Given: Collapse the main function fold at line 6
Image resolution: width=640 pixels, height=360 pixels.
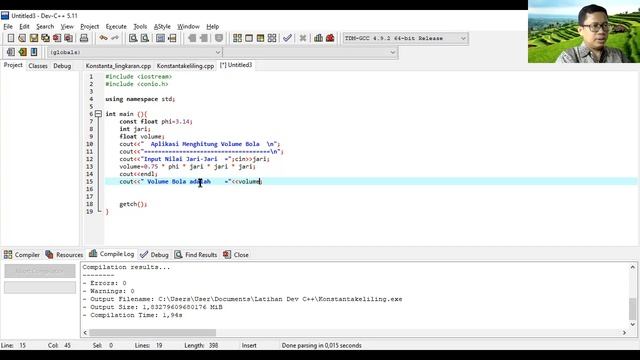Looking at the screenshot, I should point(98,114).
